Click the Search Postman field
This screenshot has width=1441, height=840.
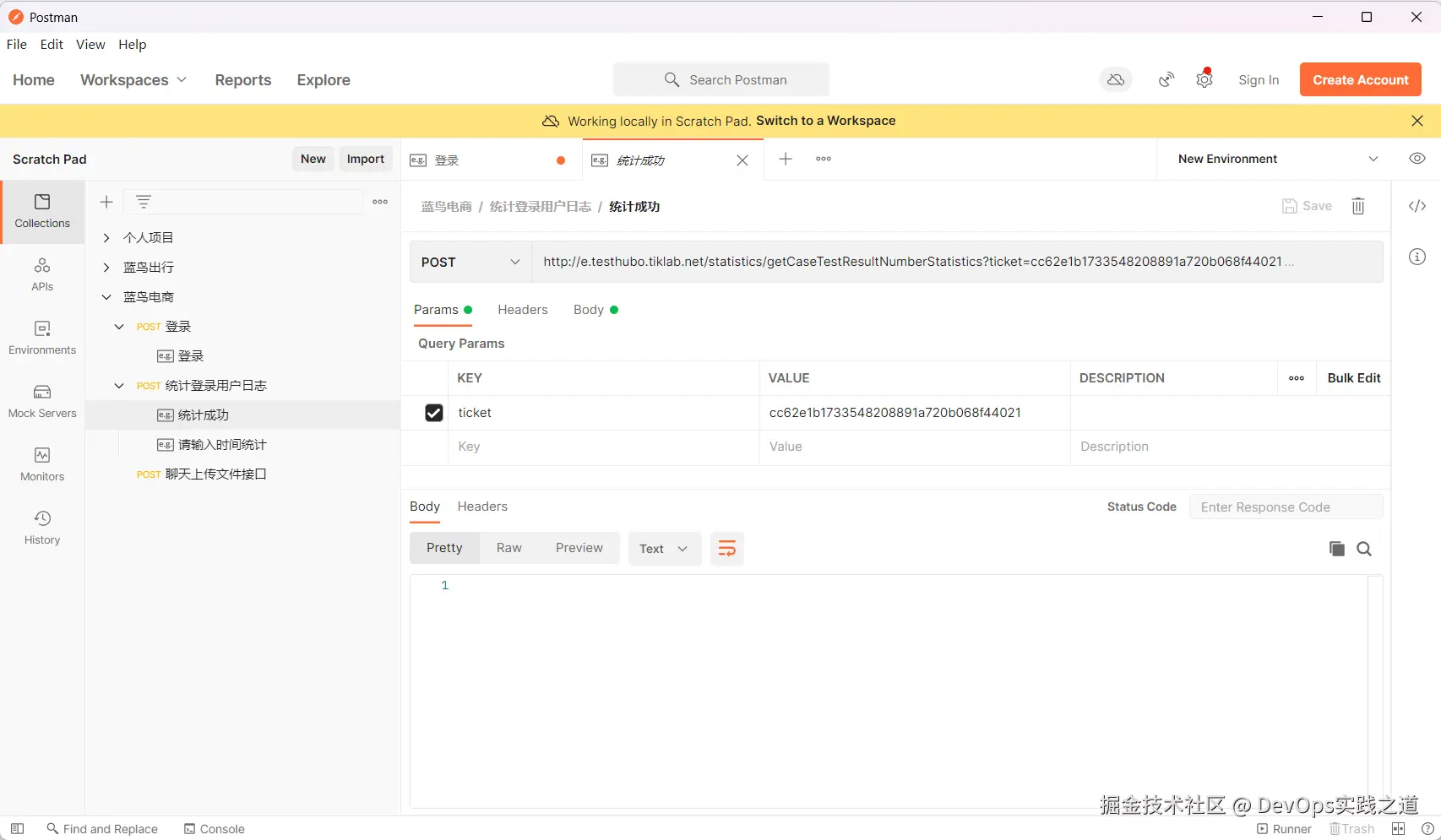[x=721, y=79]
